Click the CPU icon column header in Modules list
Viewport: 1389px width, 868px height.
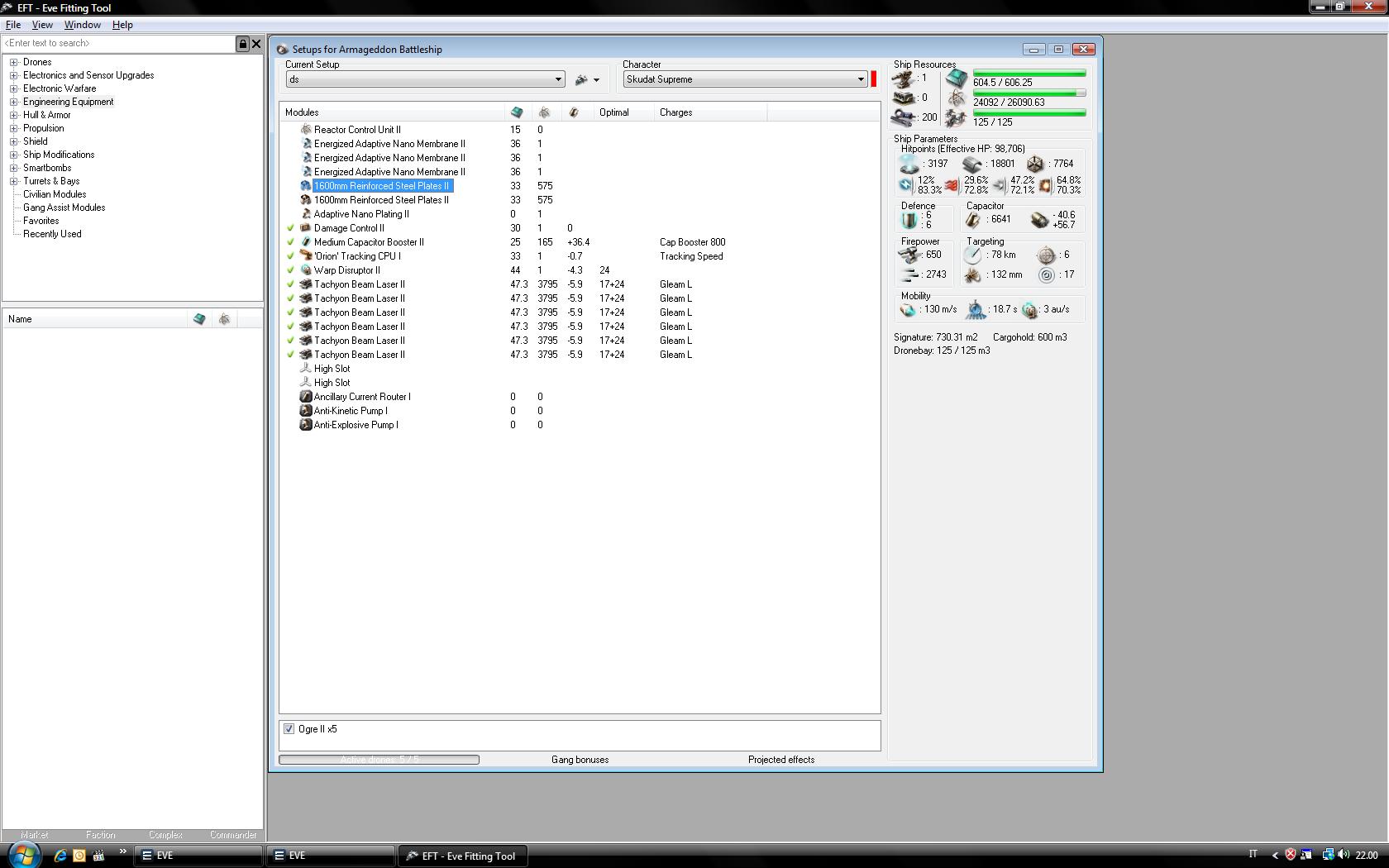point(517,112)
